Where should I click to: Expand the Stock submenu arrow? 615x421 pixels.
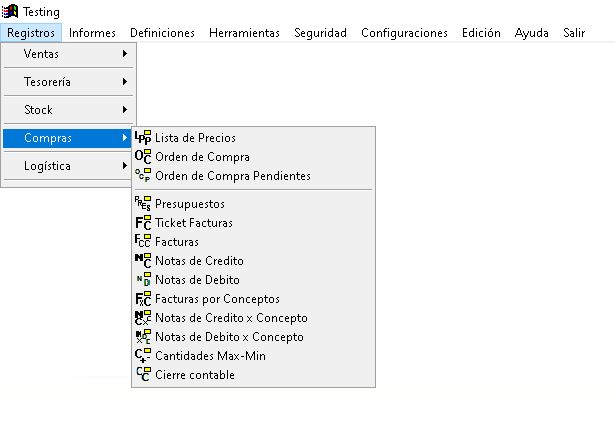coord(125,109)
